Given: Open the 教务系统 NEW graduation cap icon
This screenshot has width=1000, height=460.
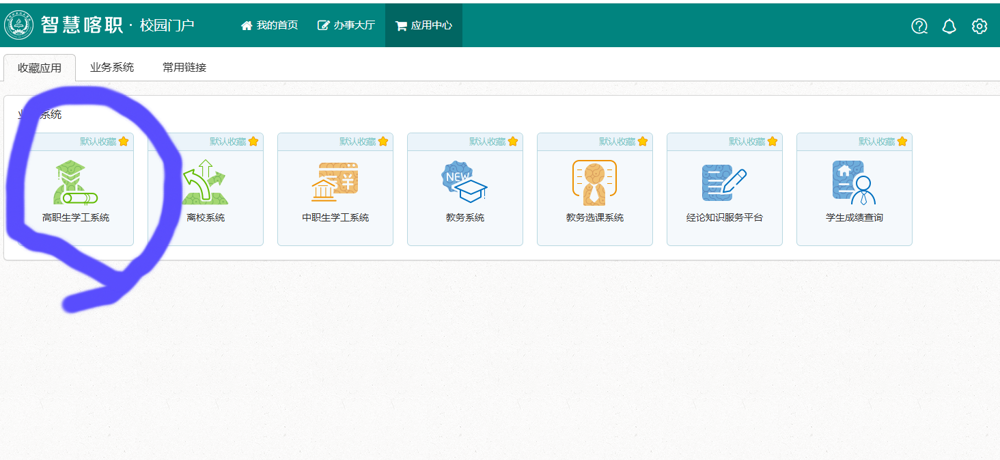Looking at the screenshot, I should (x=464, y=182).
